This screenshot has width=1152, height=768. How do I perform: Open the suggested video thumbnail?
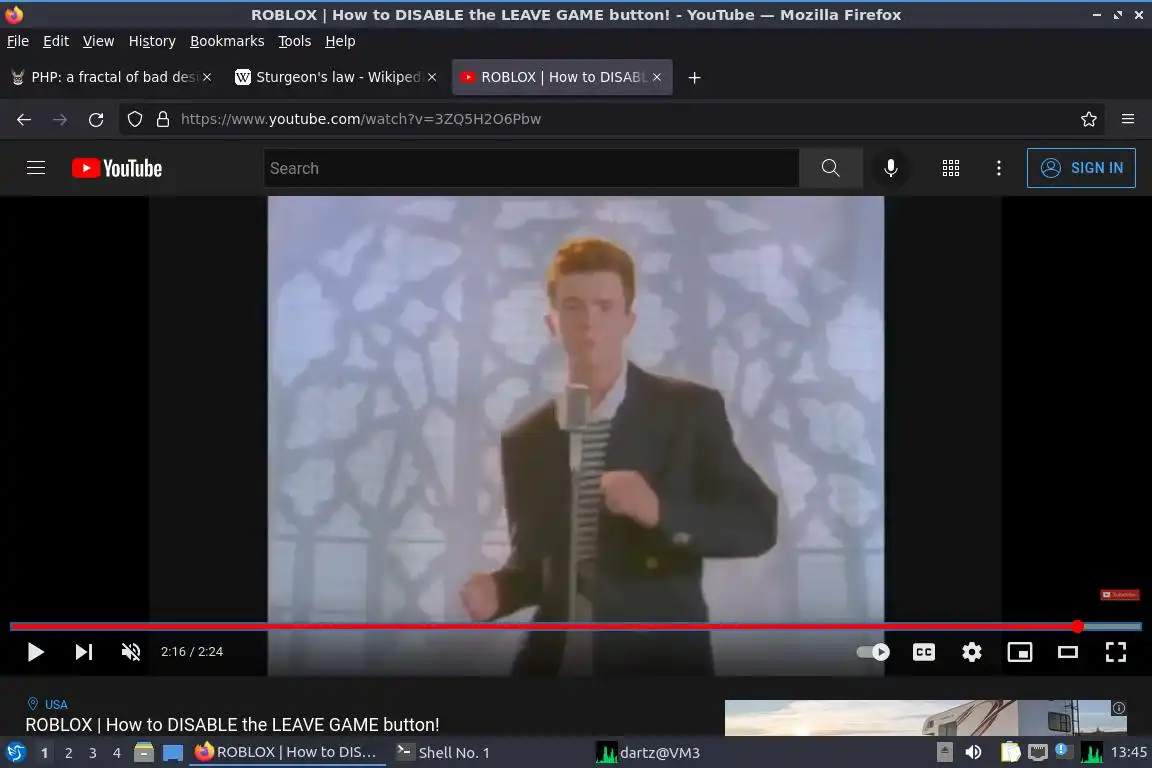pos(926,717)
